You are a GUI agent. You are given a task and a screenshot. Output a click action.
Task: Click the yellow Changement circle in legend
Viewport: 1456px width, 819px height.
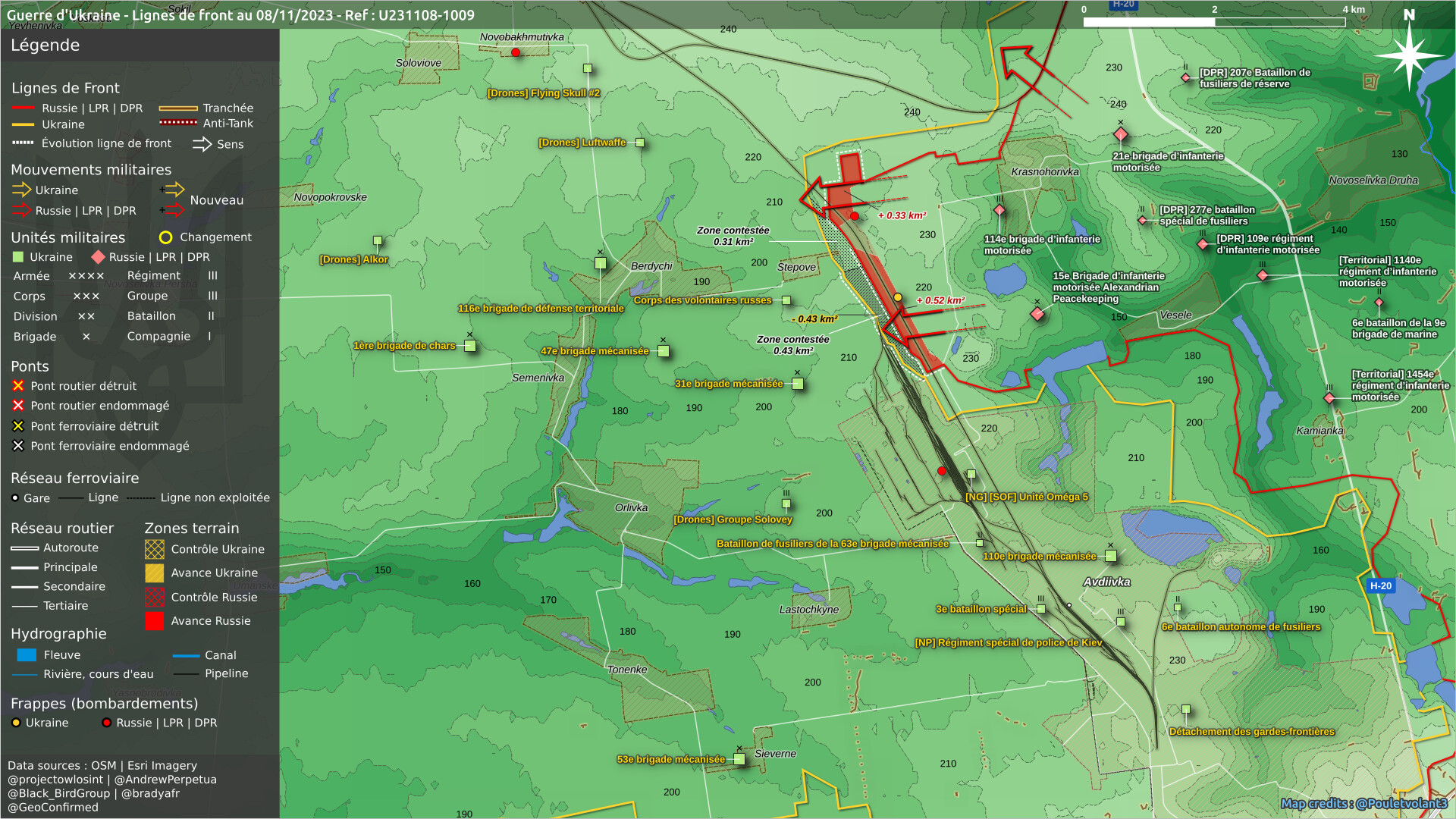tap(165, 237)
